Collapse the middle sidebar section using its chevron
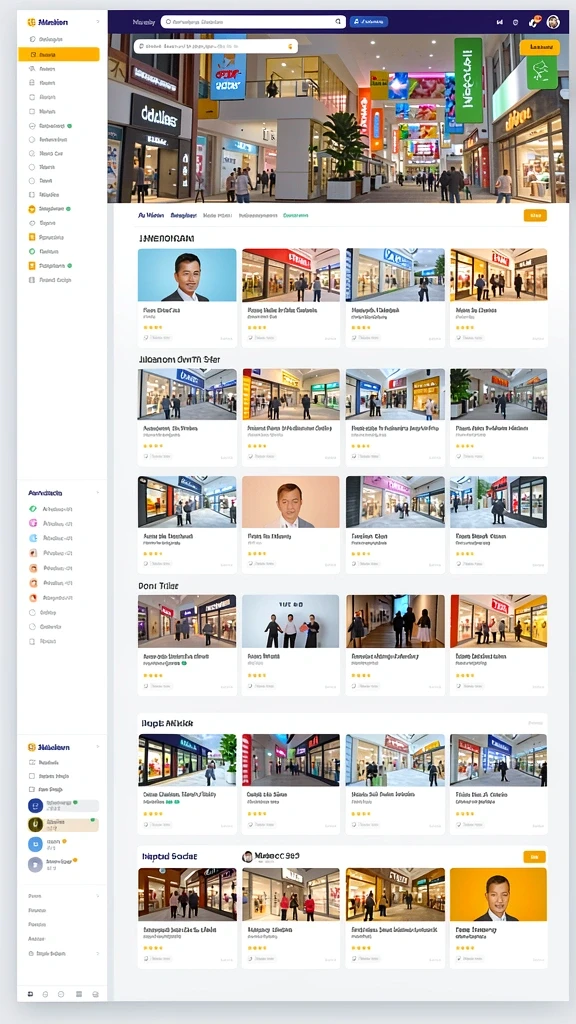 [x=98, y=492]
